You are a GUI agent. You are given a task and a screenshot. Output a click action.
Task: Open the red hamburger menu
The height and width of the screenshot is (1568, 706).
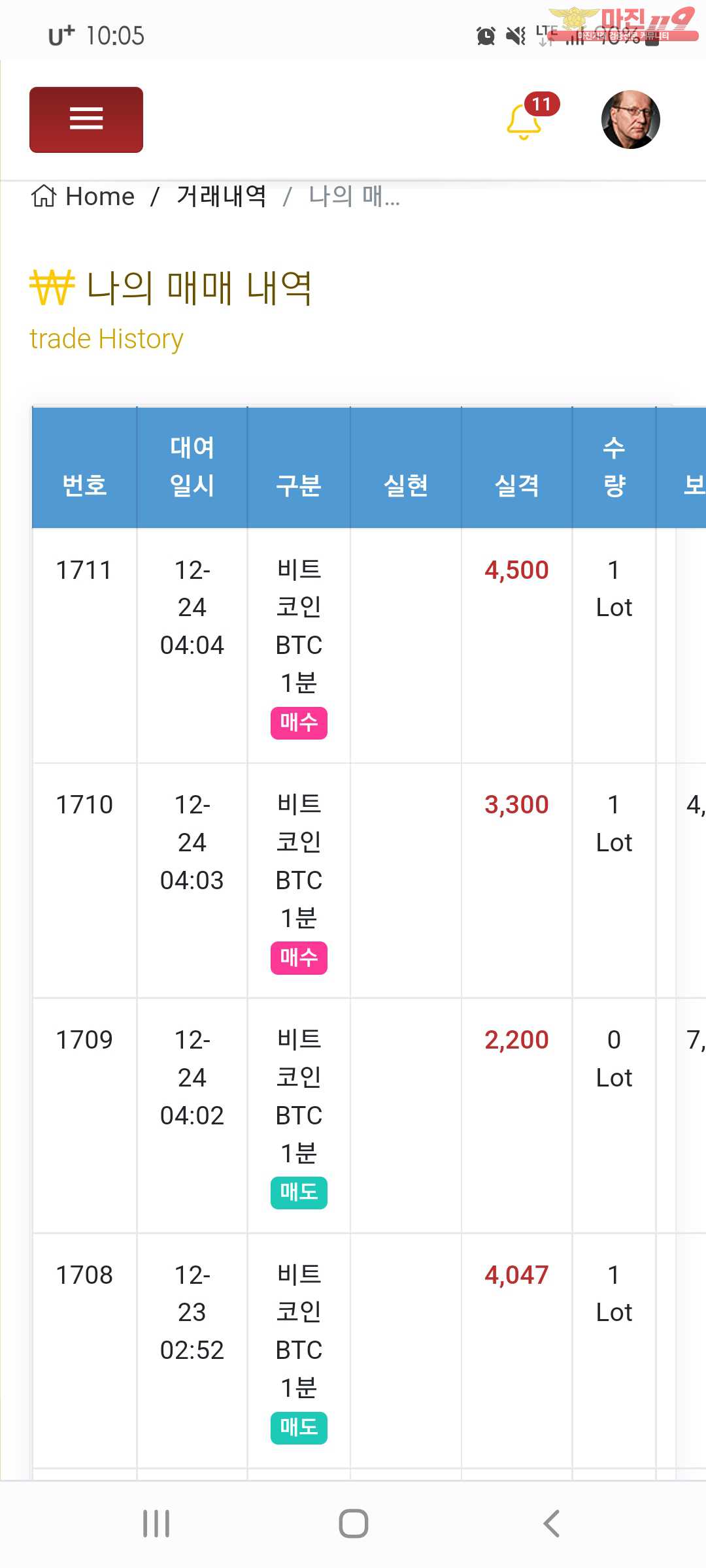point(86,120)
